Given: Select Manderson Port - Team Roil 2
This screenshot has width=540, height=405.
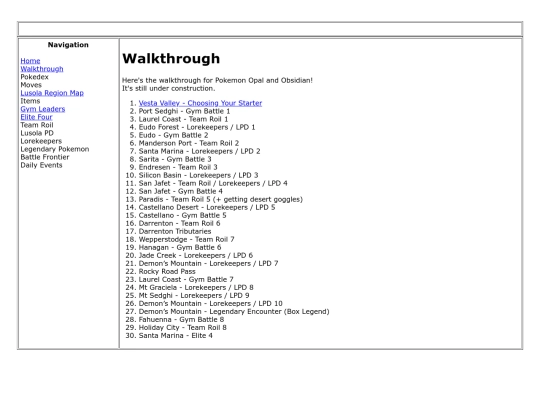Looking at the screenshot, I should 189,143.
